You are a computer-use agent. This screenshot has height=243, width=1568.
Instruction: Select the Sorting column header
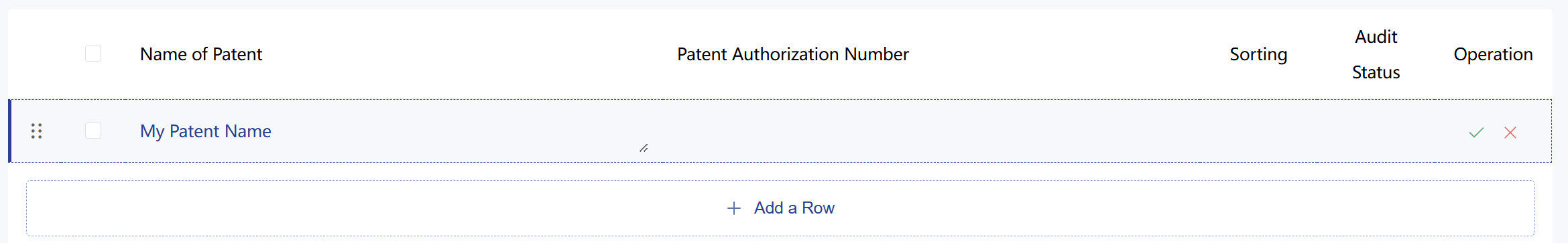(x=1258, y=54)
